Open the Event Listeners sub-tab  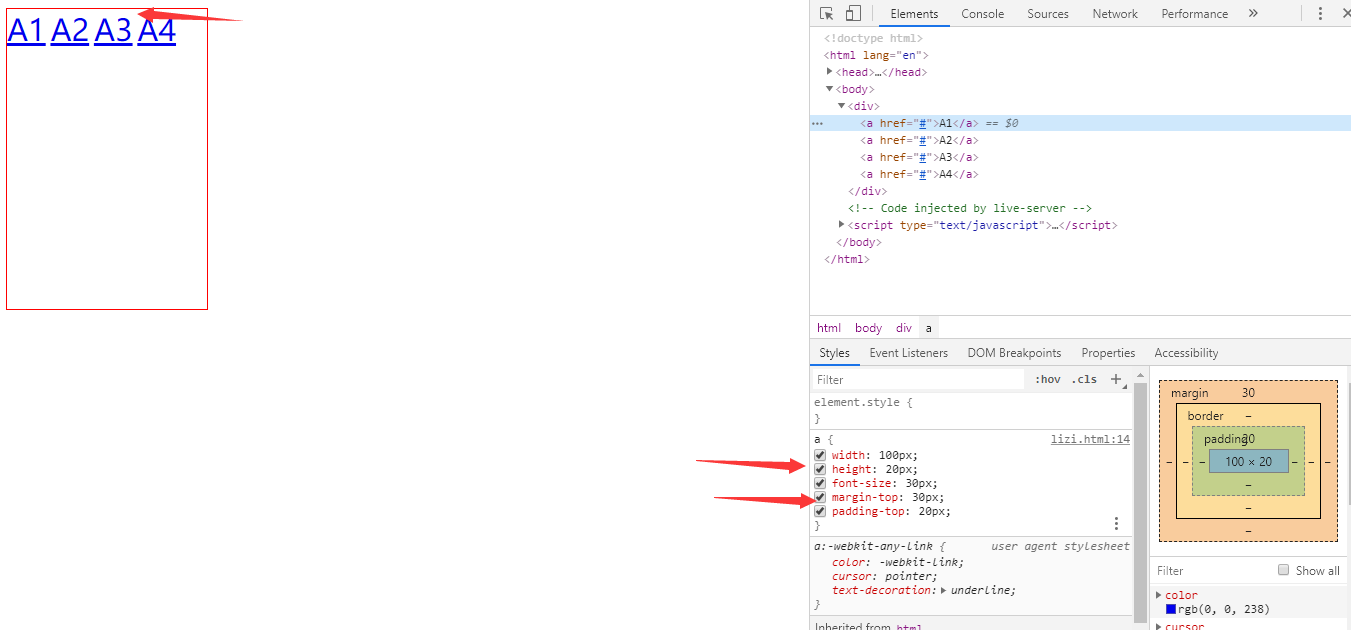(x=908, y=353)
